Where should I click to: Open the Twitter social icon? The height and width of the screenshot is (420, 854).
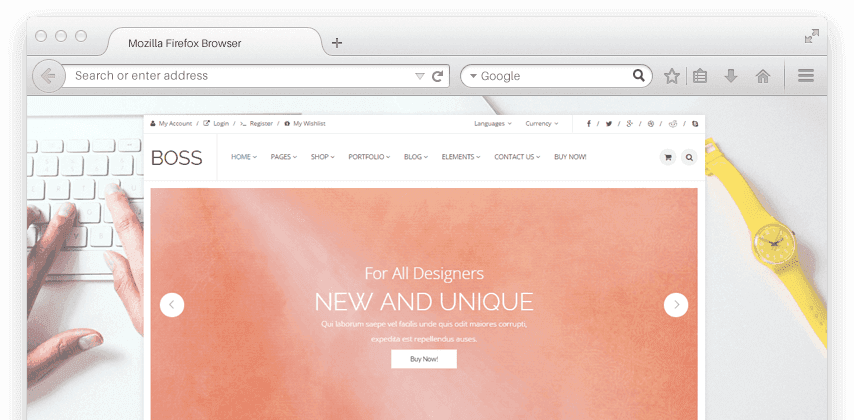tap(609, 124)
